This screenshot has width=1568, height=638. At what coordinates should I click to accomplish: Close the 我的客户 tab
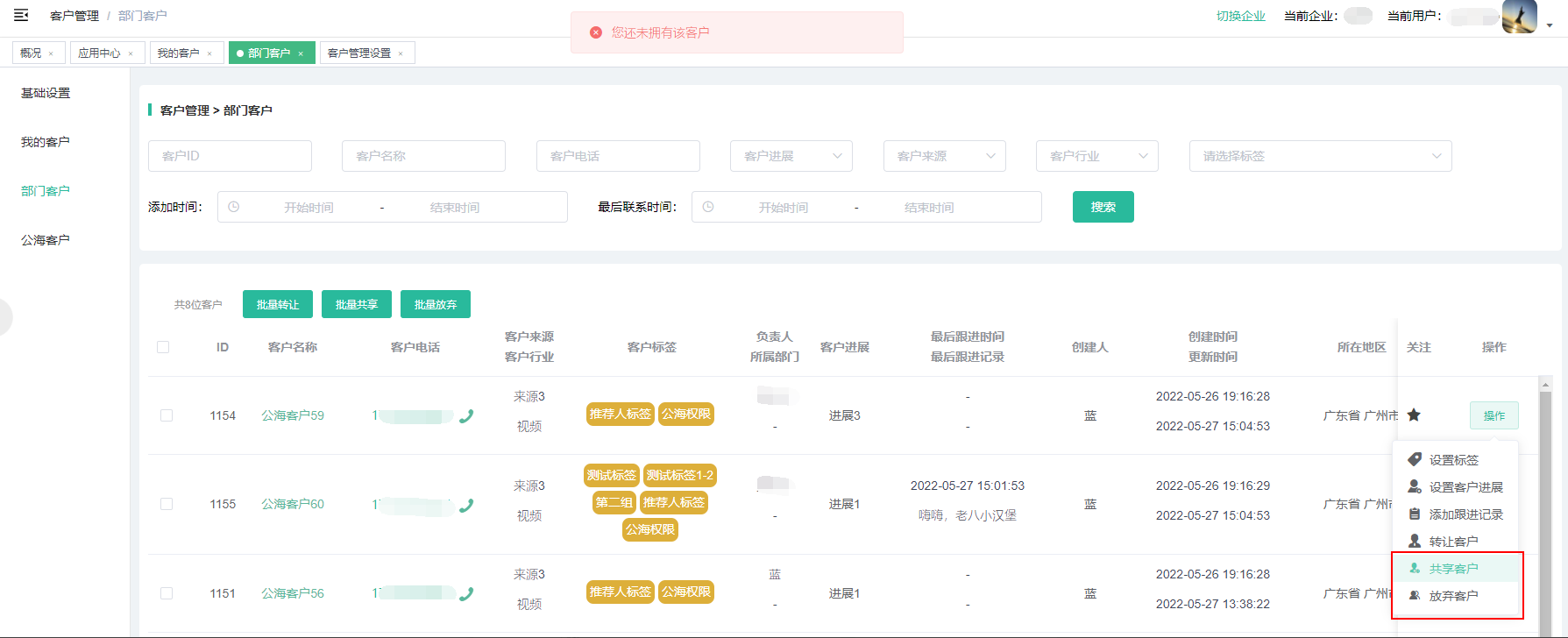click(x=210, y=53)
